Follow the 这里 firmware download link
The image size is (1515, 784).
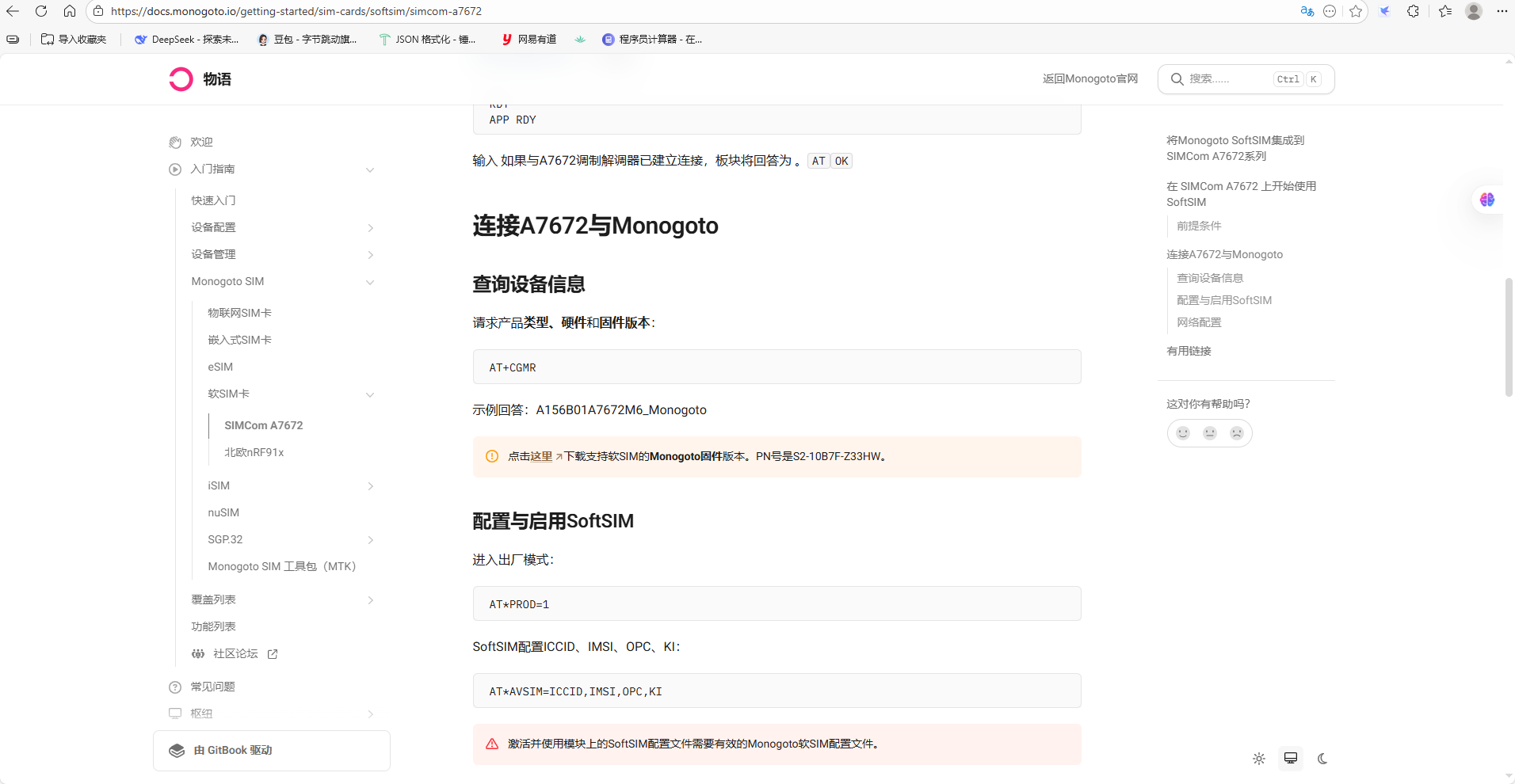(541, 456)
